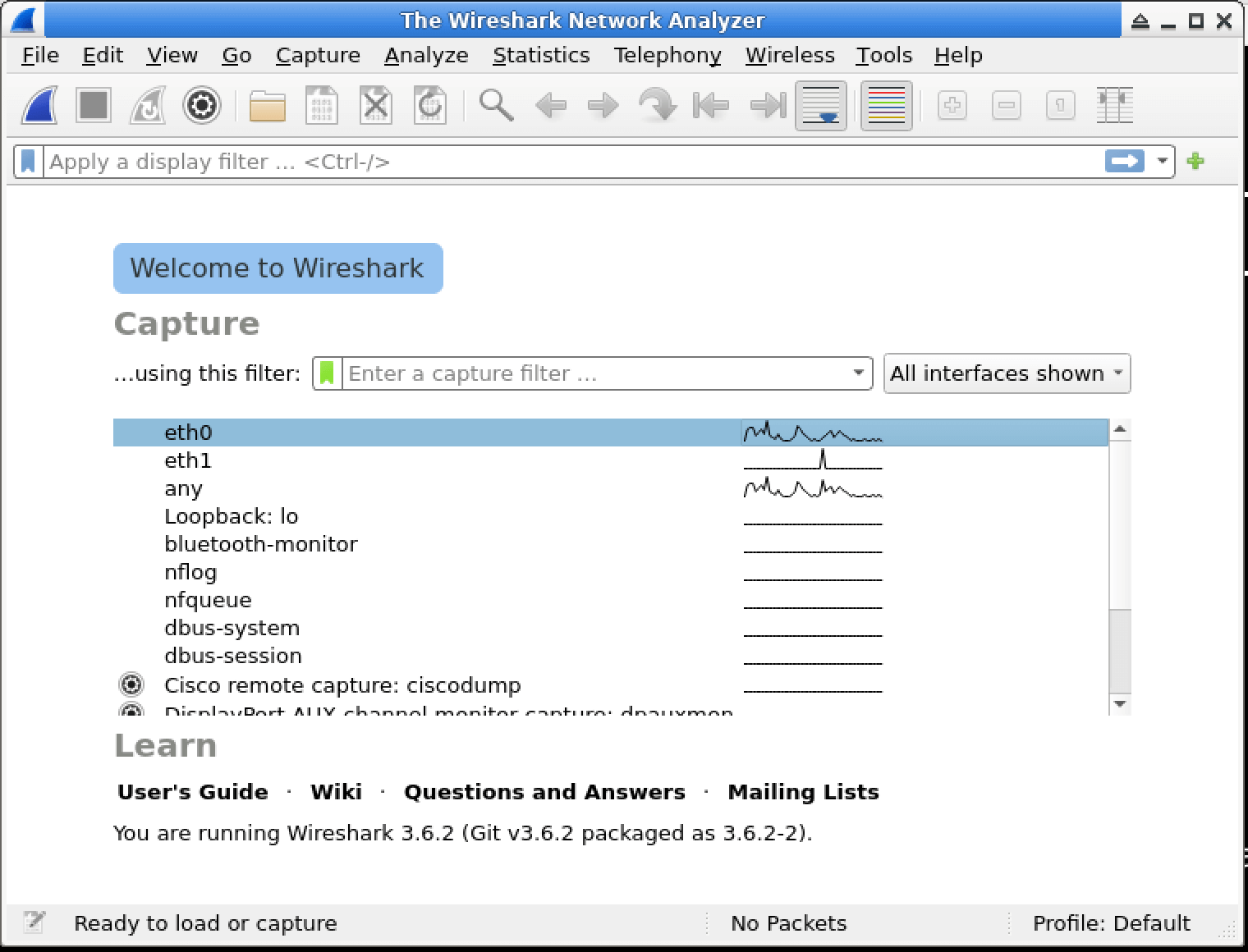Zoom out packet text icon
The image size is (1248, 952).
tap(1007, 106)
